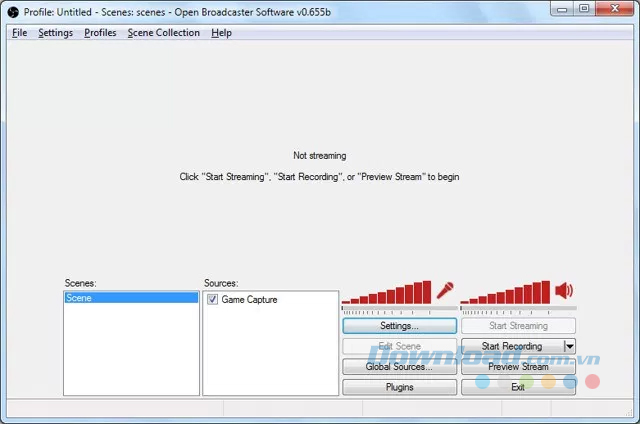Click the Exit button
This screenshot has height=424, width=640.
click(518, 387)
